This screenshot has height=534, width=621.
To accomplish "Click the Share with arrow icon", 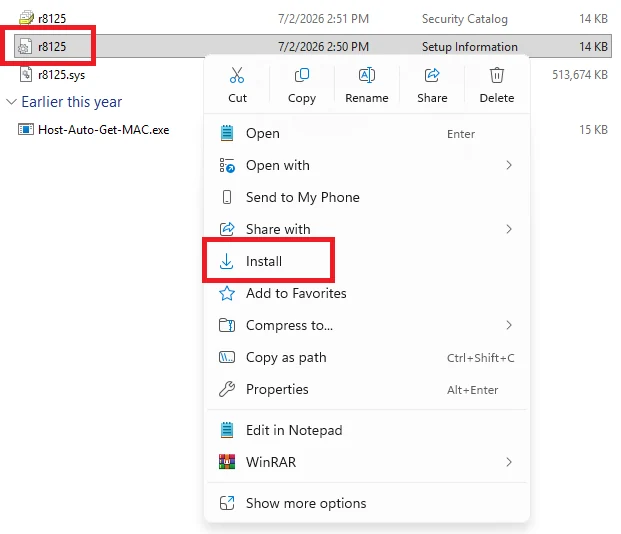I will 227,229.
